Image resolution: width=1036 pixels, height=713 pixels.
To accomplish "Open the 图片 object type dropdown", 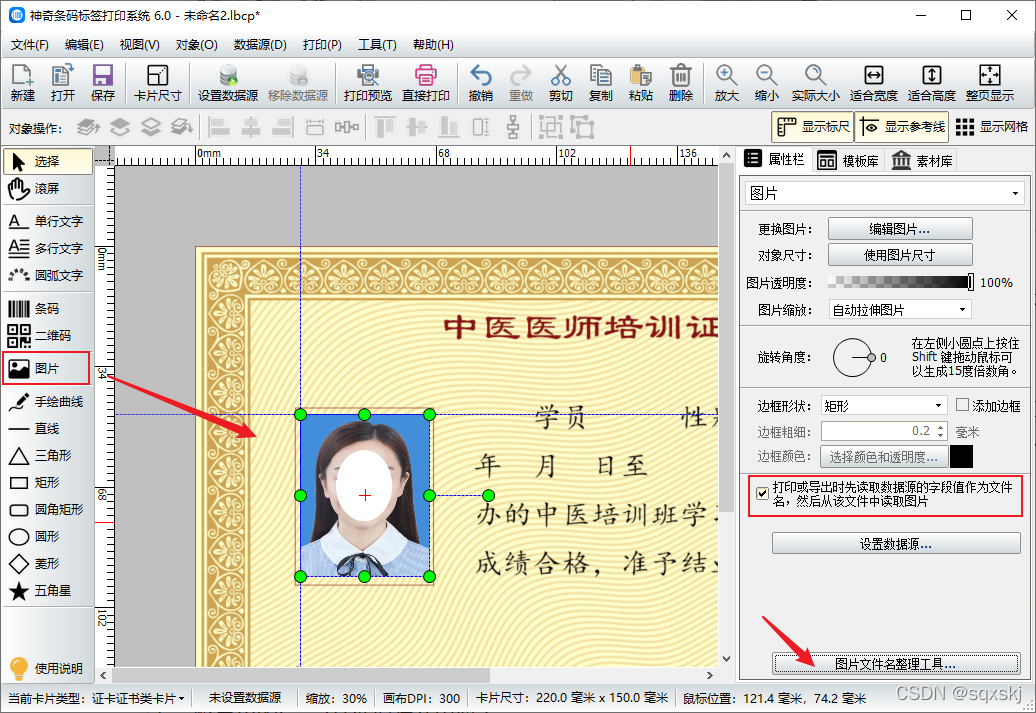I will click(884, 194).
